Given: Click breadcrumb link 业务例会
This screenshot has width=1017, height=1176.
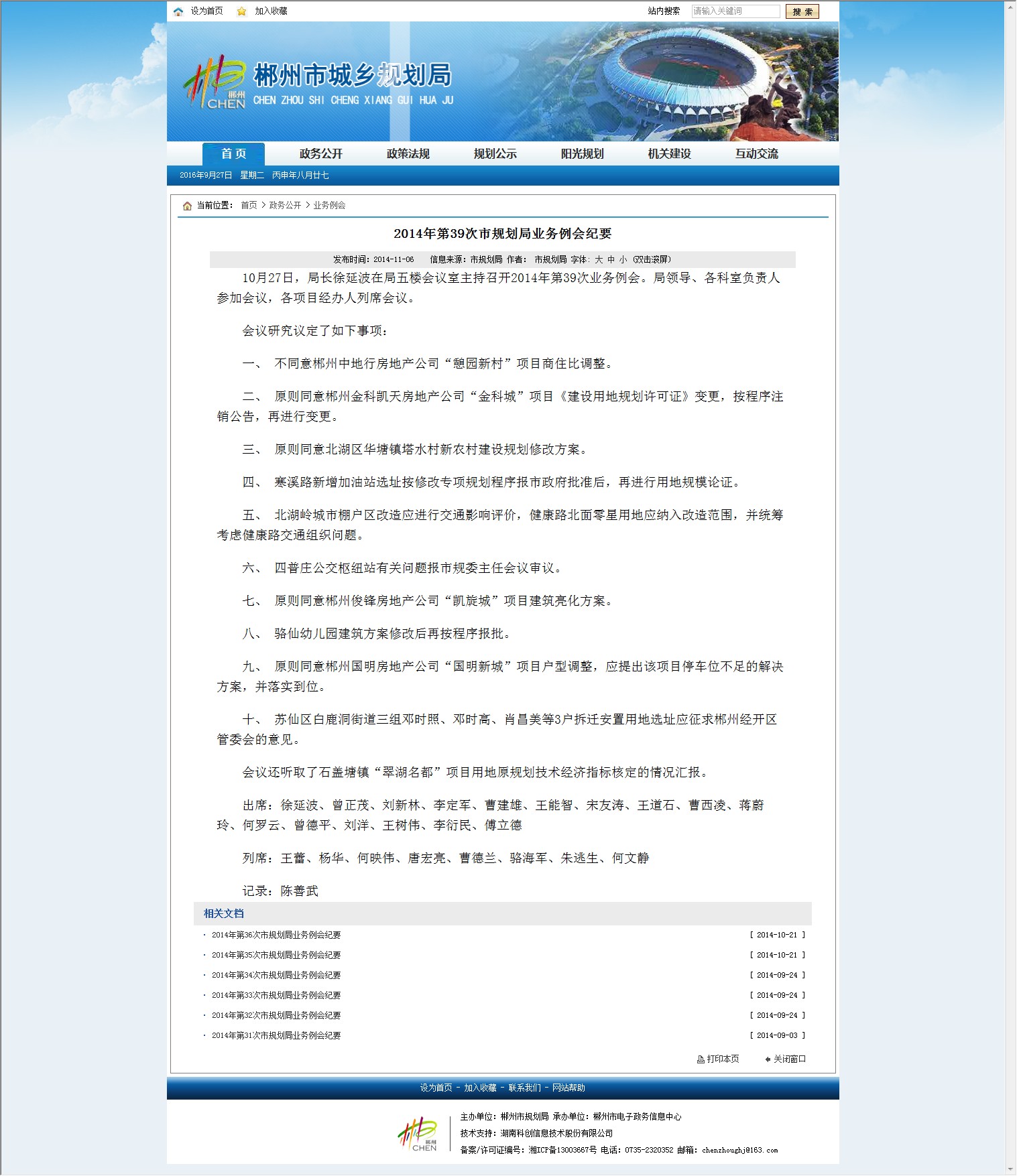Looking at the screenshot, I should click(x=329, y=206).
